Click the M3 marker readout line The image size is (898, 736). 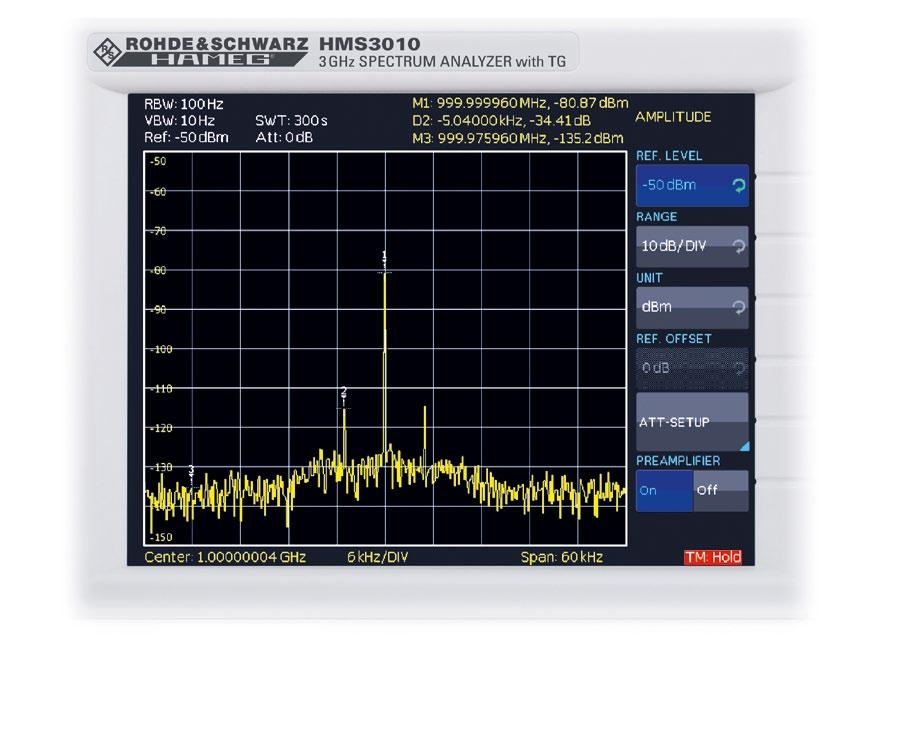[518, 139]
